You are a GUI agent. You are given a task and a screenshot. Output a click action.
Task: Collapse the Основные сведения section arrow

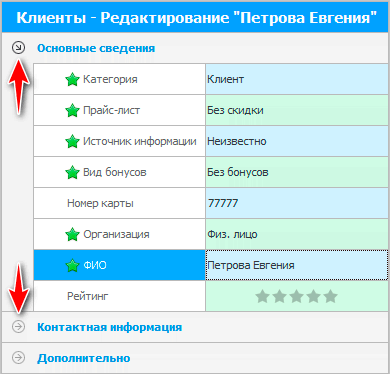18,48
